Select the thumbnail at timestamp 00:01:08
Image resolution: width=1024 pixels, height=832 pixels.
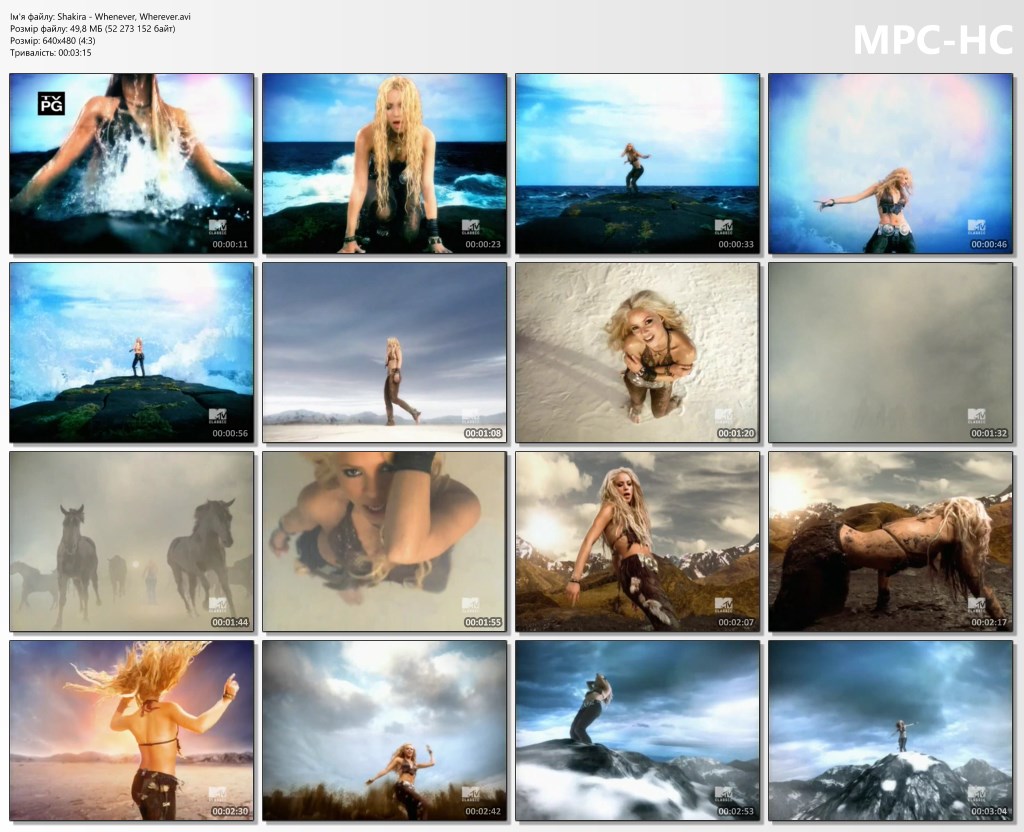384,353
